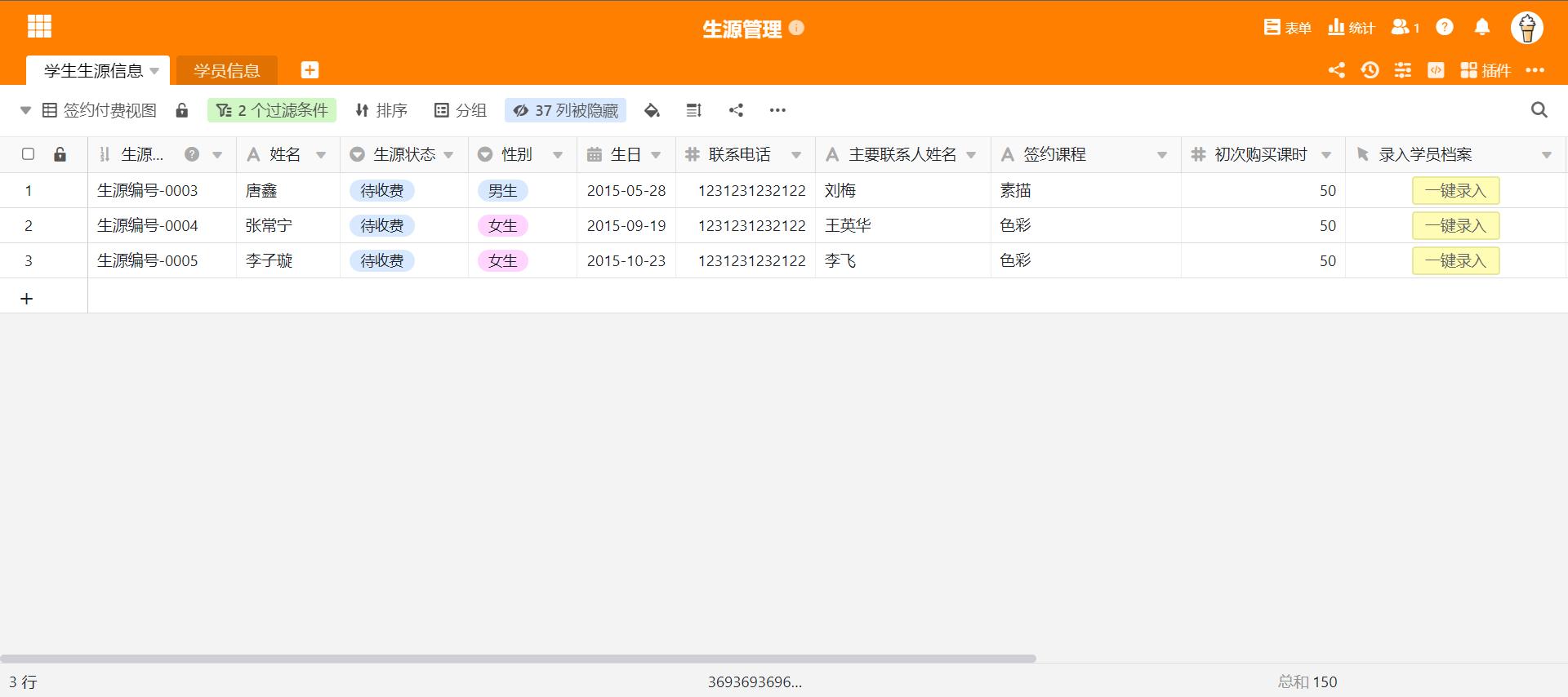Viewport: 1568px width, 697px height.
Task: Open the script code icon
Action: click(x=1436, y=70)
